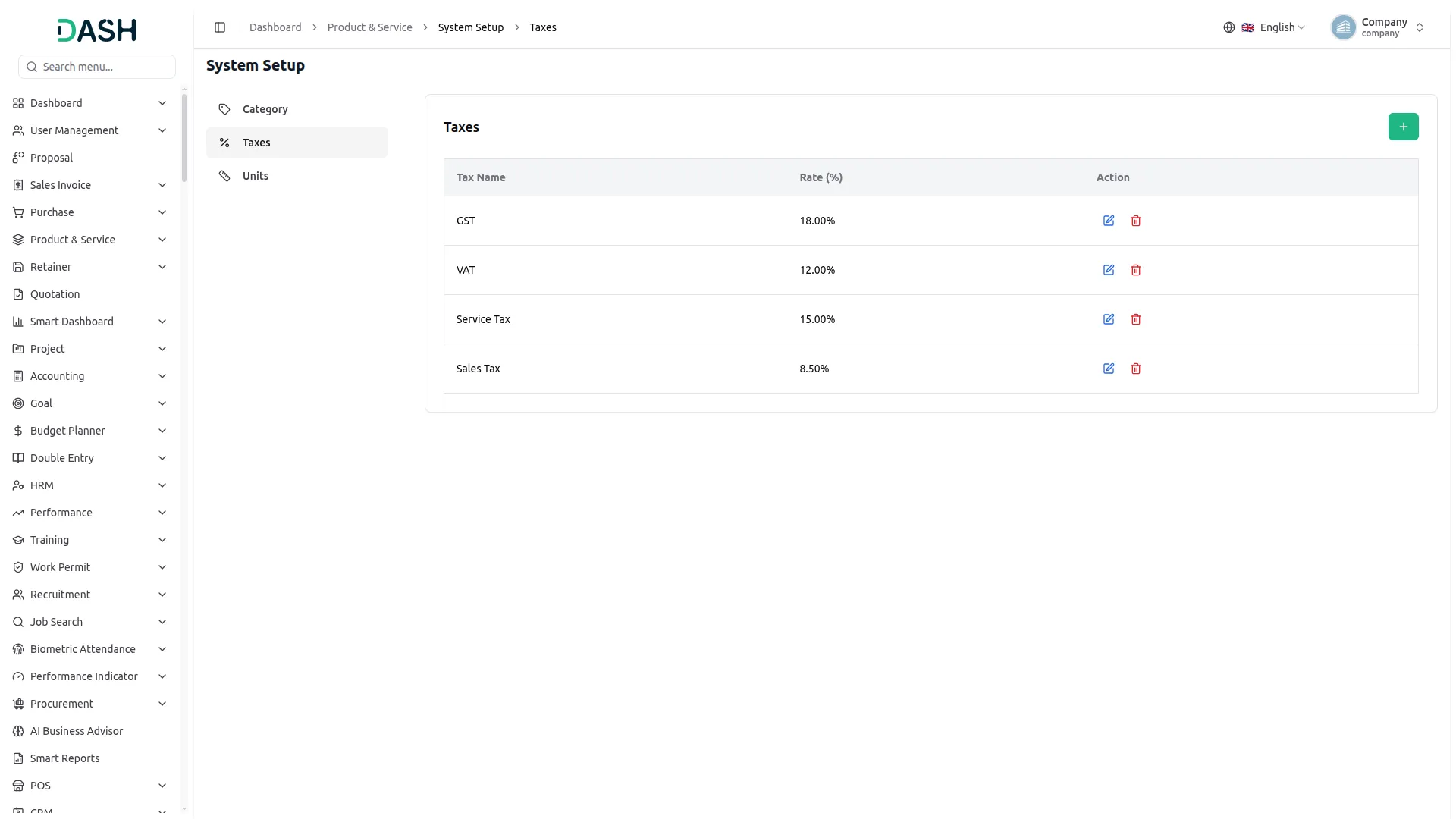The width and height of the screenshot is (1456, 819).
Task: Open the English language dropdown
Action: (1274, 27)
